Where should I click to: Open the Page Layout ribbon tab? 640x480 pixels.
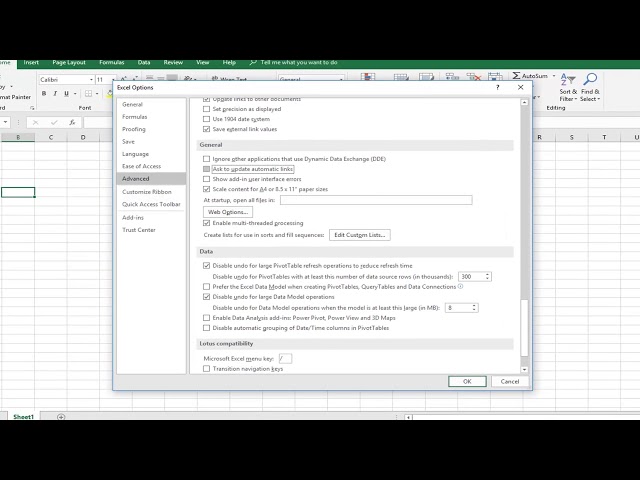pyautogui.click(x=69, y=62)
